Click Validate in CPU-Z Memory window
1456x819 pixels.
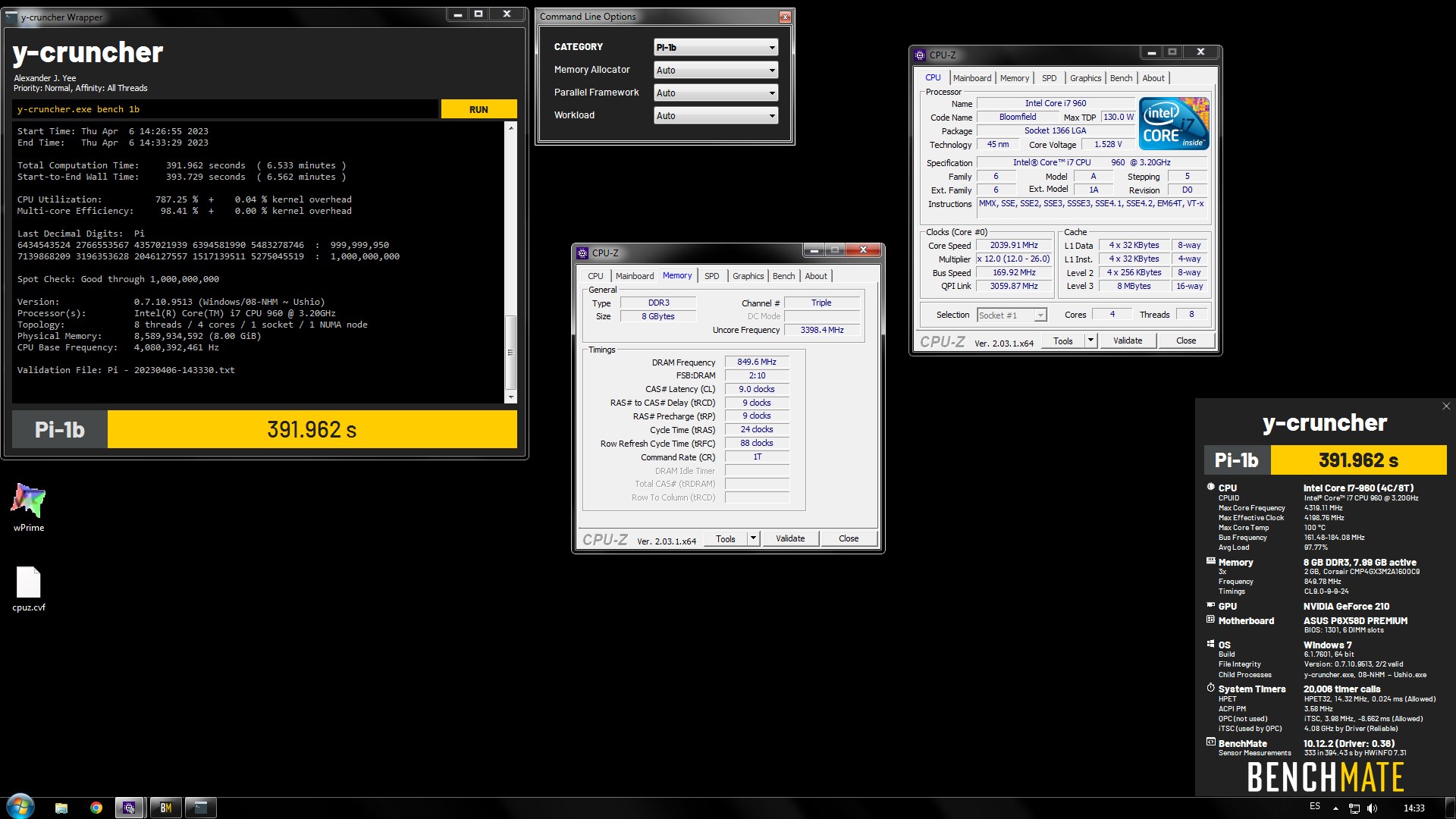[x=790, y=538]
